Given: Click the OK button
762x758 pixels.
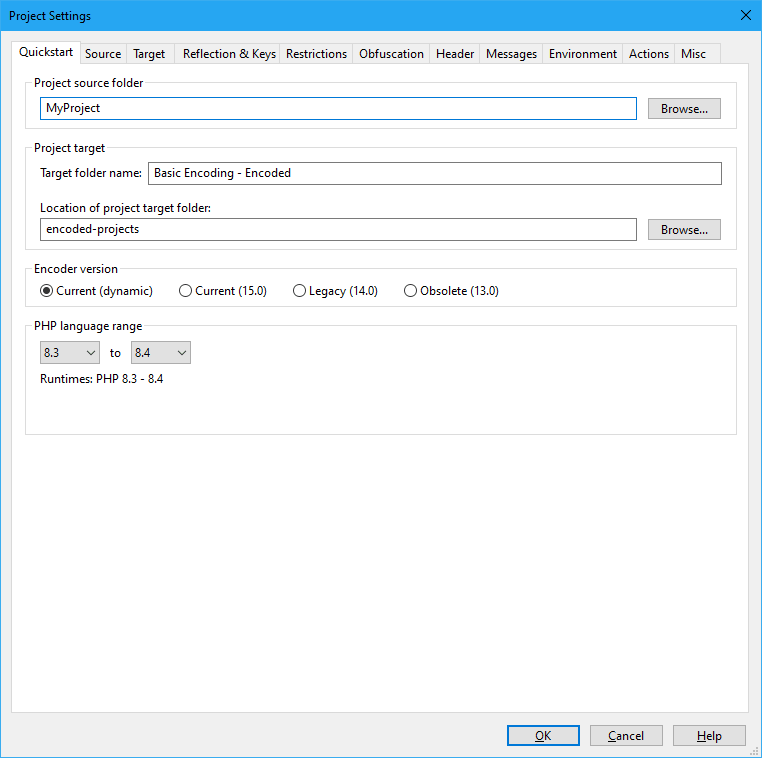Looking at the screenshot, I should coord(543,736).
